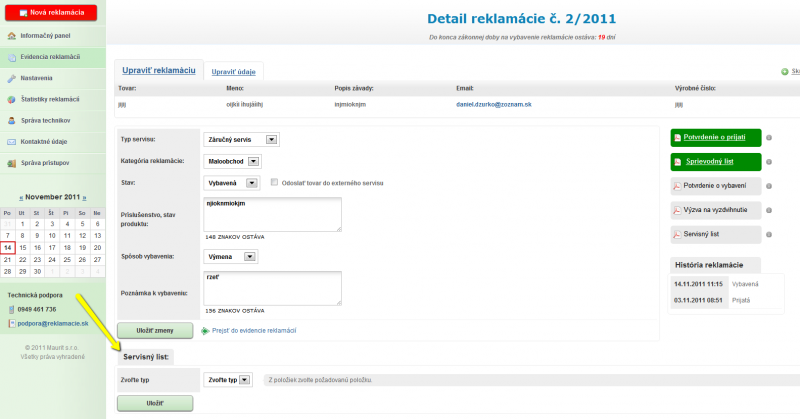Screen dimensions: 800x419
Task: Open Evidencia reklamácií in sidebar menu
Action: pyautogui.click(x=51, y=57)
